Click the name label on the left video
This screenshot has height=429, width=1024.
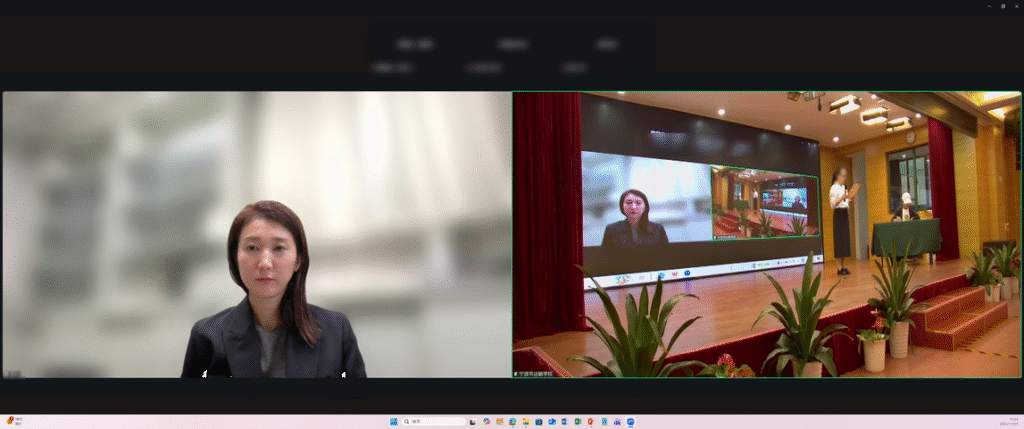14,374
